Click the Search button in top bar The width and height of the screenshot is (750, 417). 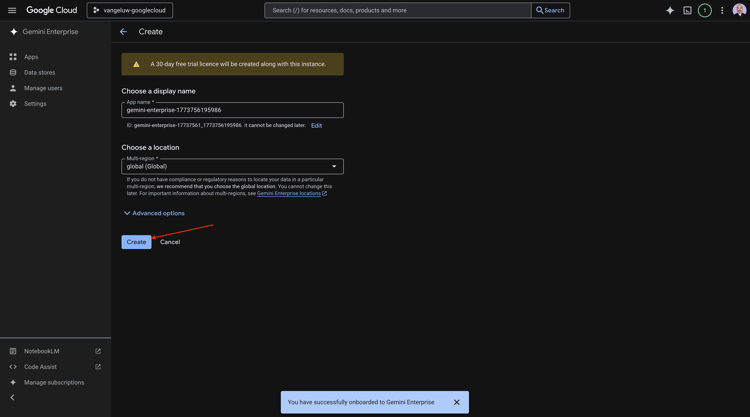[x=550, y=10]
